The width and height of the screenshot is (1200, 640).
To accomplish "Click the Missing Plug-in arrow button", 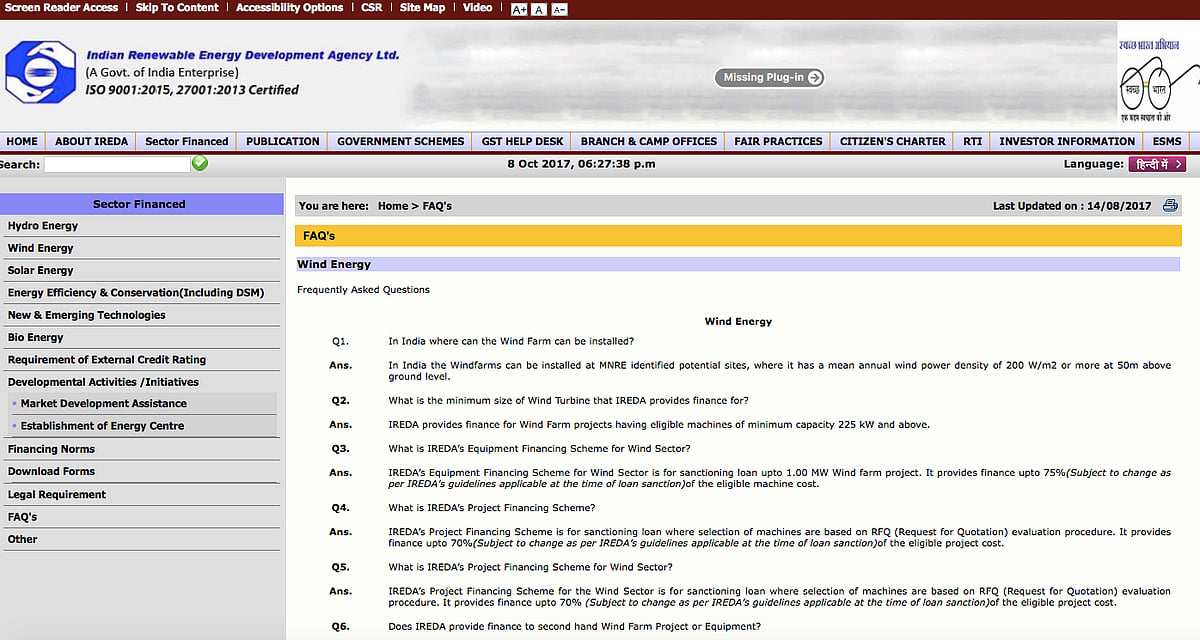I will click(769, 77).
